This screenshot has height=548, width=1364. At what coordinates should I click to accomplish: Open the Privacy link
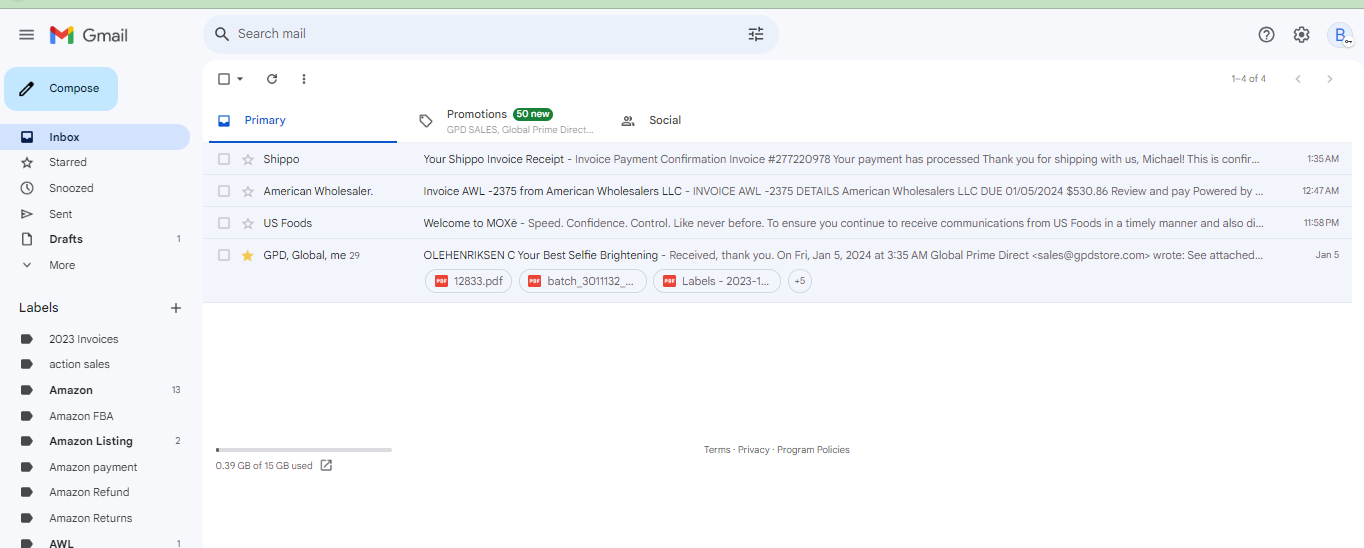(x=754, y=450)
